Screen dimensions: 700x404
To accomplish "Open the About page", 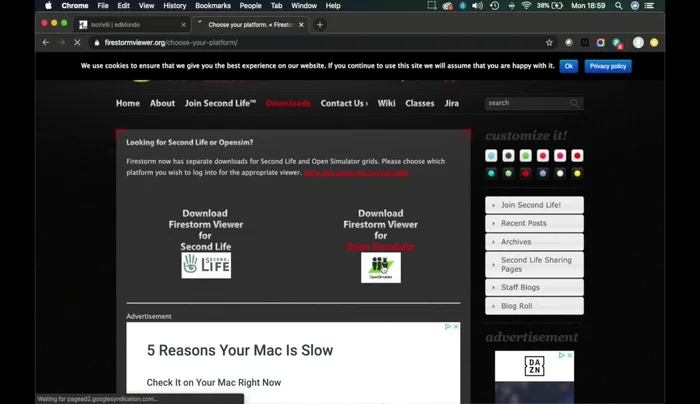I will pos(162,103).
